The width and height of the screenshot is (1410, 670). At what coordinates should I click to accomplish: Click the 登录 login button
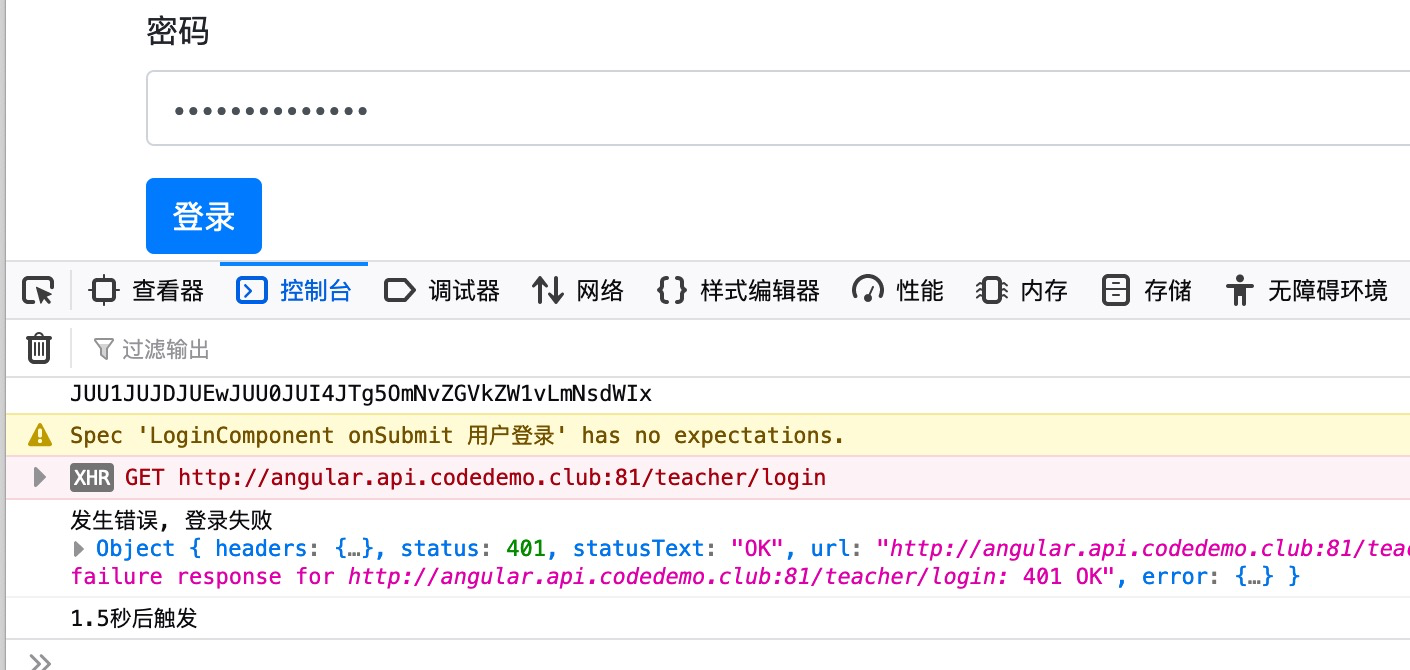204,216
